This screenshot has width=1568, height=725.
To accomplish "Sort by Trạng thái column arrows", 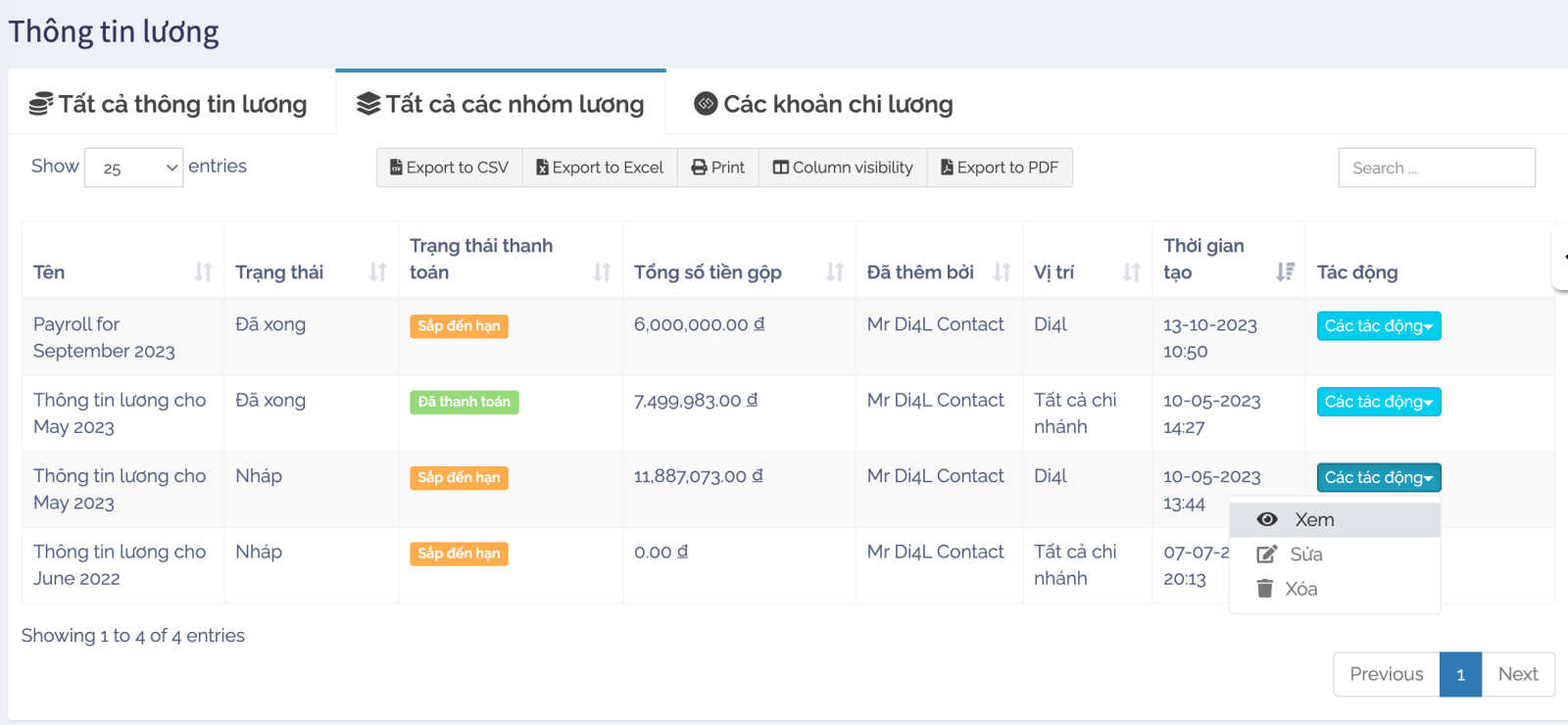I will [377, 272].
